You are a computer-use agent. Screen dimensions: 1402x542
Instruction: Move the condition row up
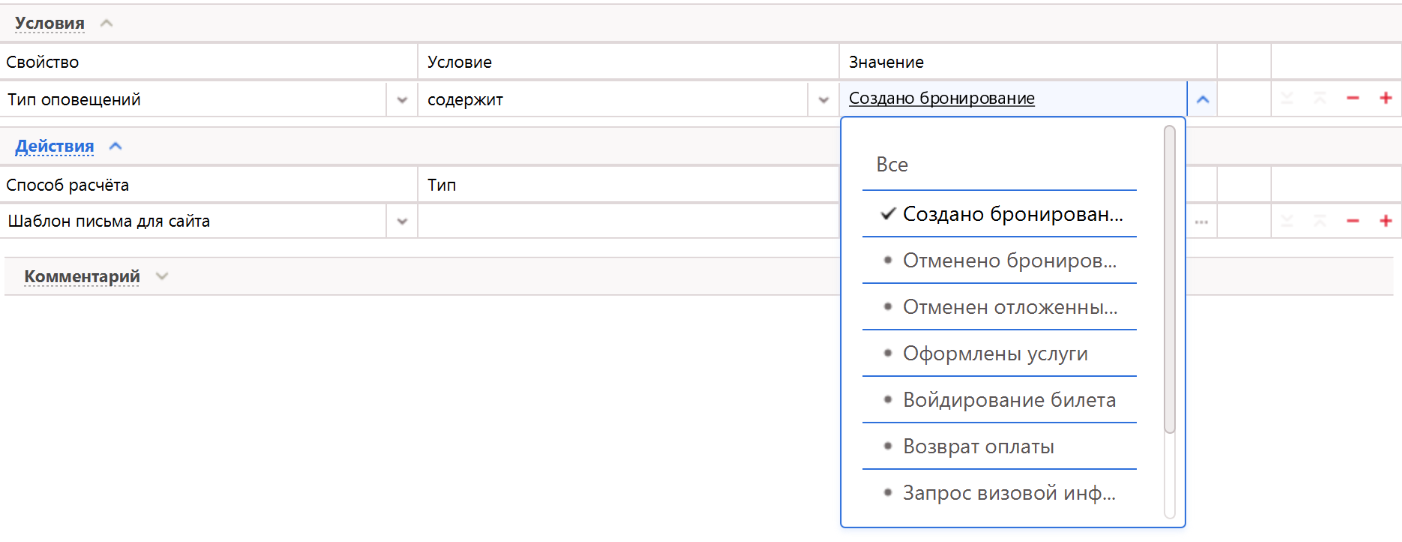click(x=1319, y=99)
